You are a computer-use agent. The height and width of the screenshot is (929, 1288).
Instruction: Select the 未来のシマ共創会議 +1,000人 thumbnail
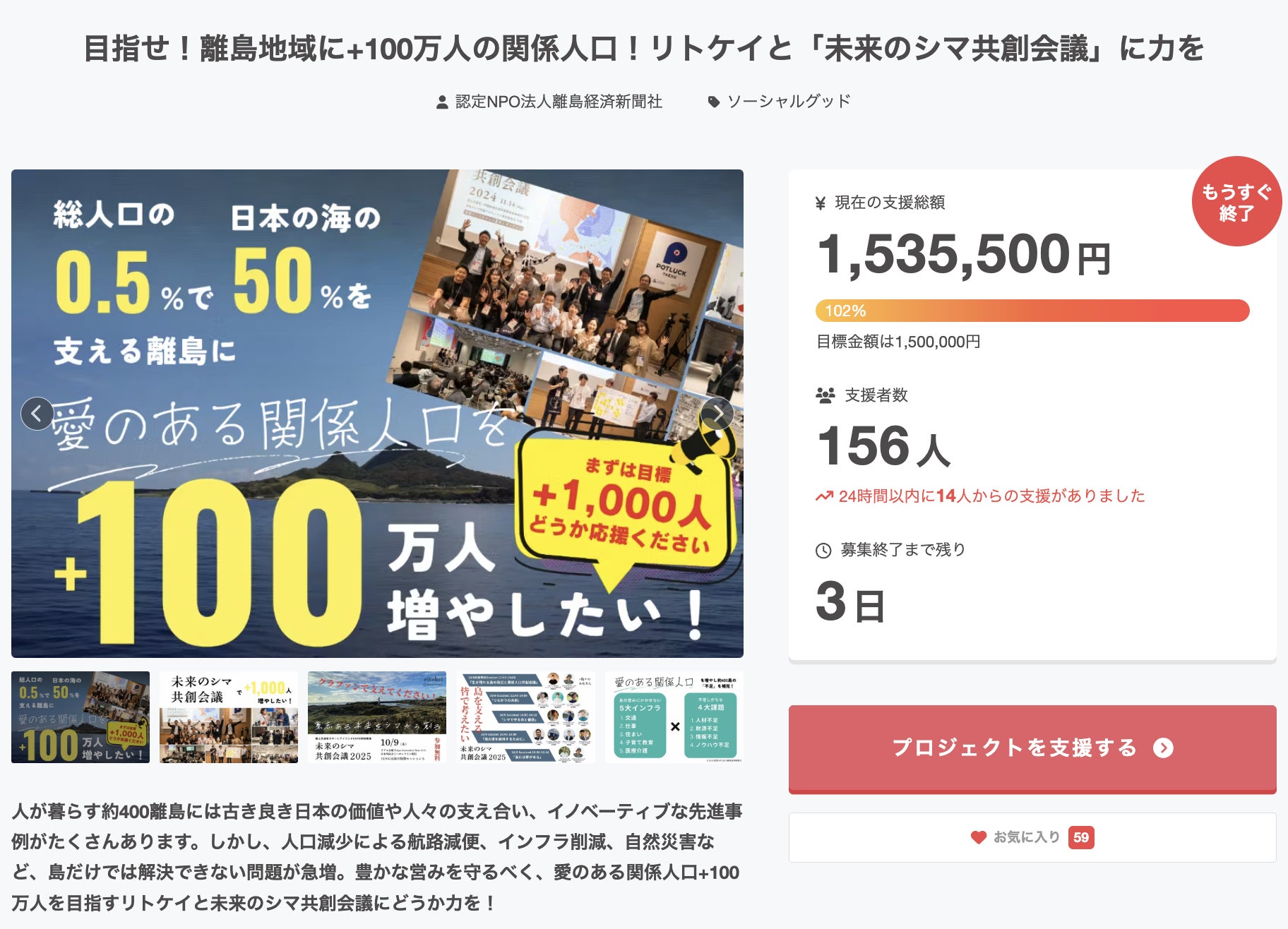pyautogui.click(x=229, y=717)
